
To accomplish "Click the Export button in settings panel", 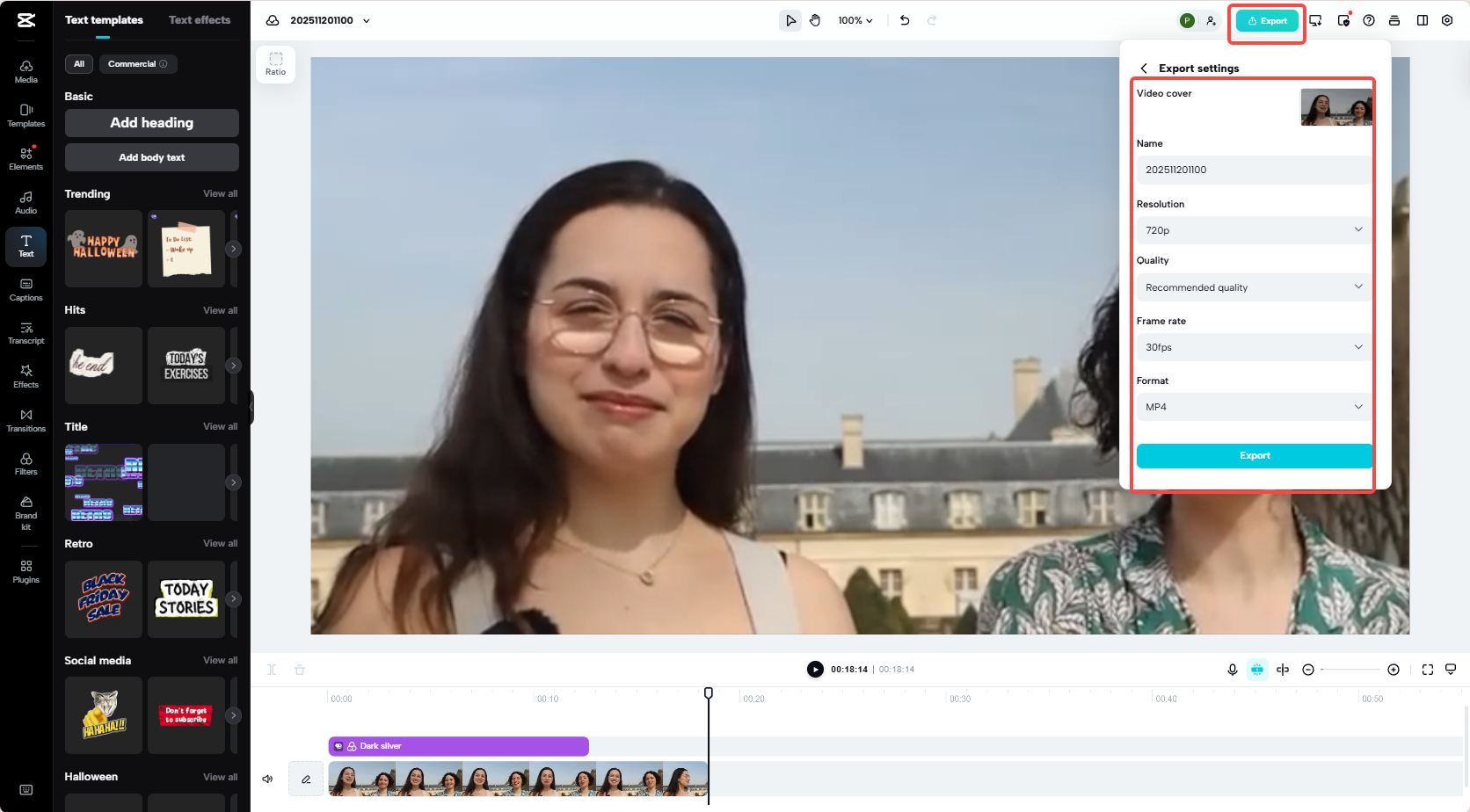I will (1254, 455).
